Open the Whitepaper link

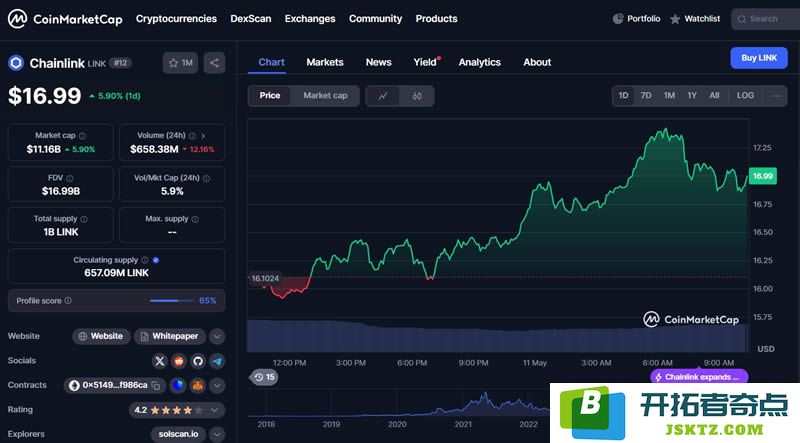[170, 337]
